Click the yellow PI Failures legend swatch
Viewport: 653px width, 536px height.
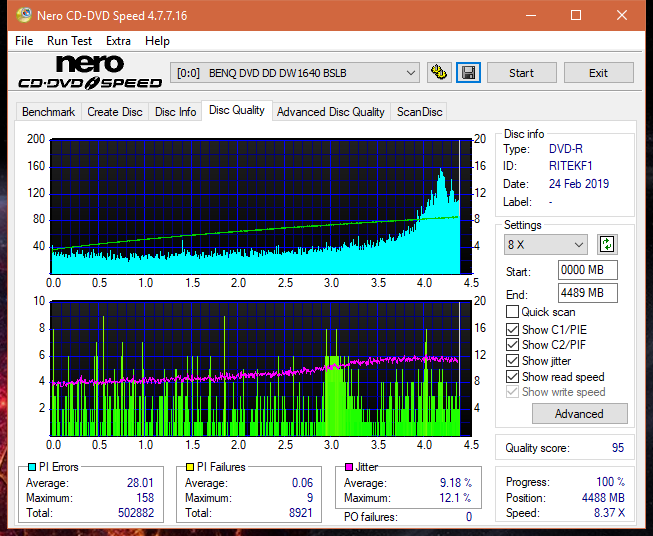tap(190, 467)
